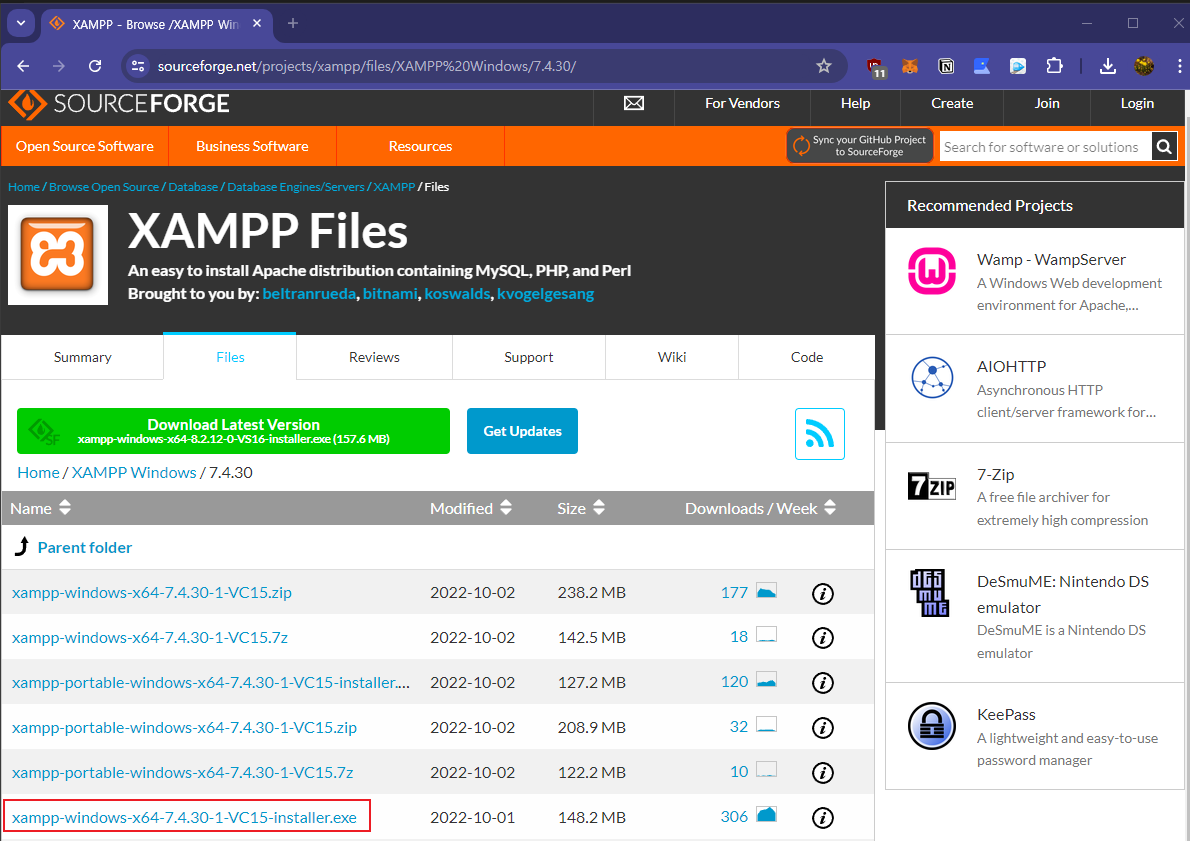This screenshot has height=841, width=1190.
Task: View info for xampp-portable installer file
Action: [823, 682]
